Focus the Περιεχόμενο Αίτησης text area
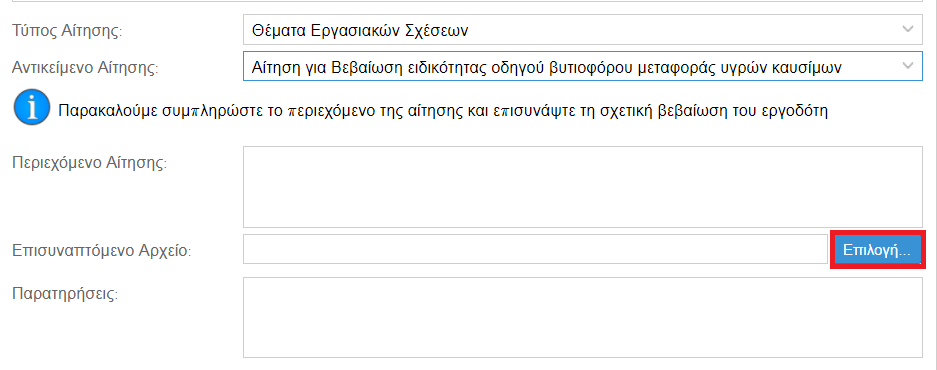937x370 pixels. click(x=583, y=186)
